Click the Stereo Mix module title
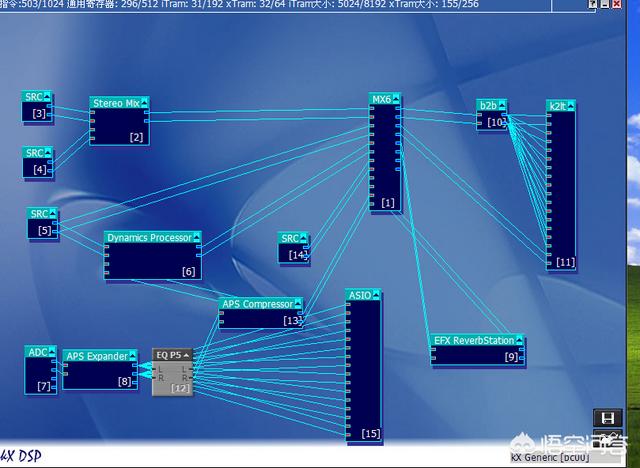640x468 pixels. [114, 102]
